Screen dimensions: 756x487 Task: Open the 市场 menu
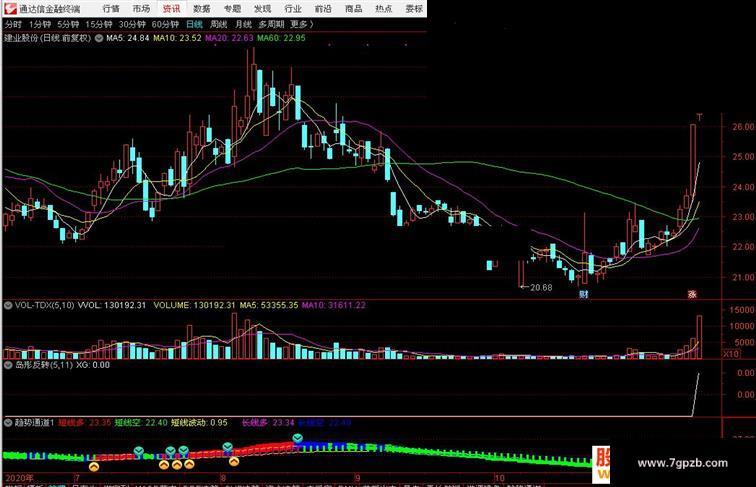pyautogui.click(x=141, y=9)
